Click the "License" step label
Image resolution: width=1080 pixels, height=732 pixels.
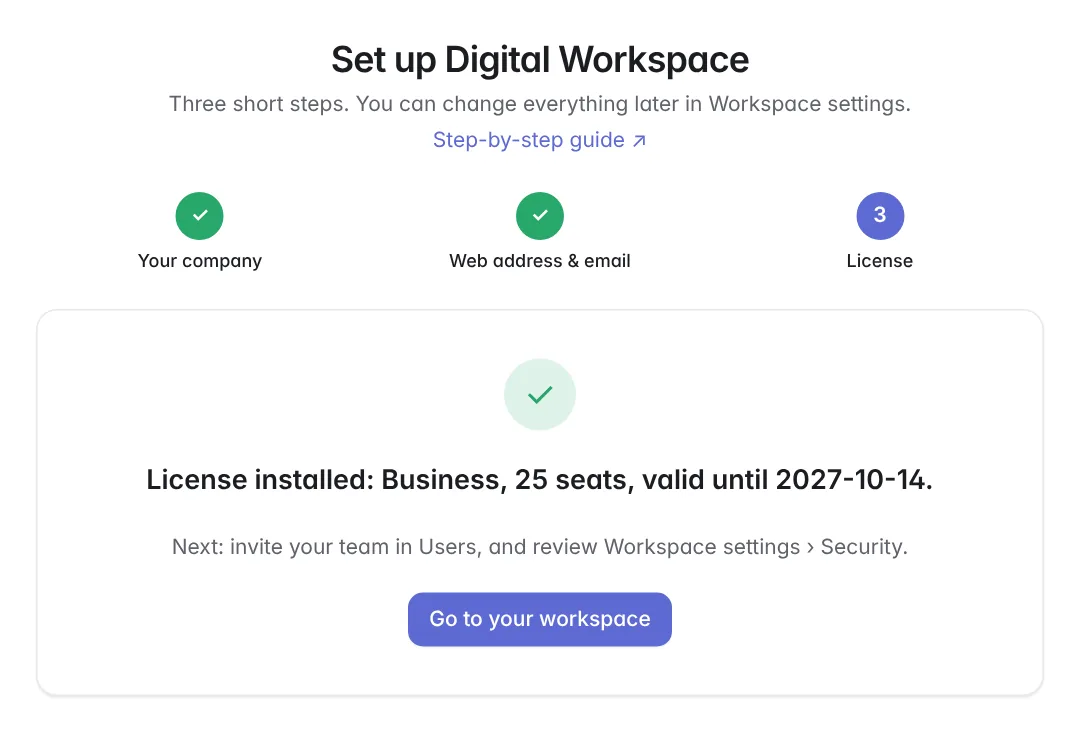tap(880, 261)
